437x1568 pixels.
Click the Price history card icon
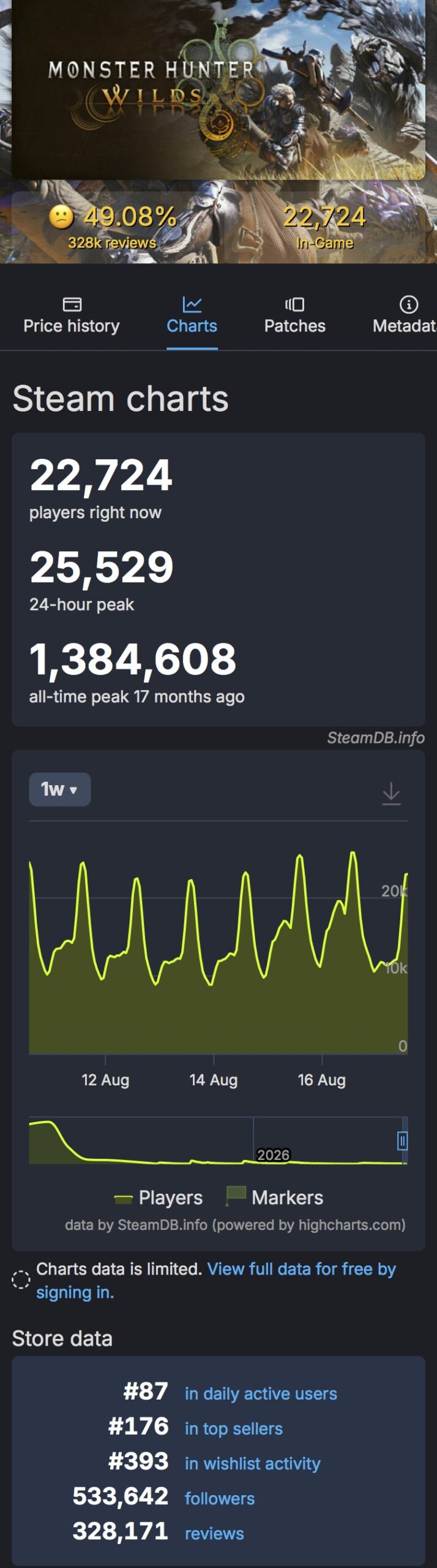72,304
